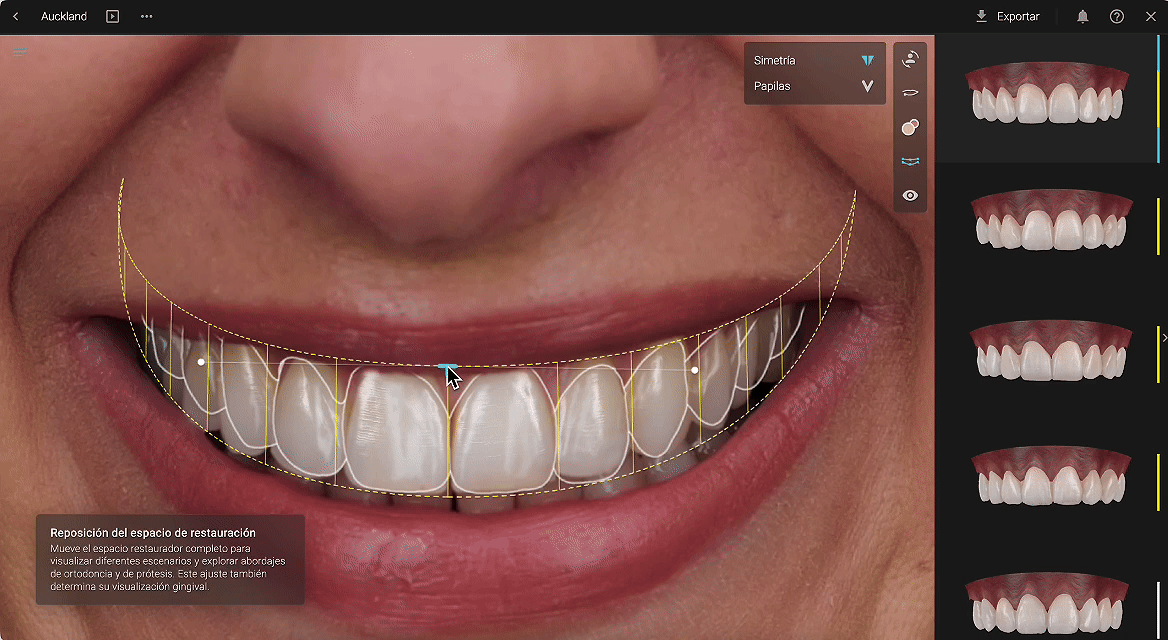
Task: Toggle the Simetría option
Action: (x=814, y=60)
